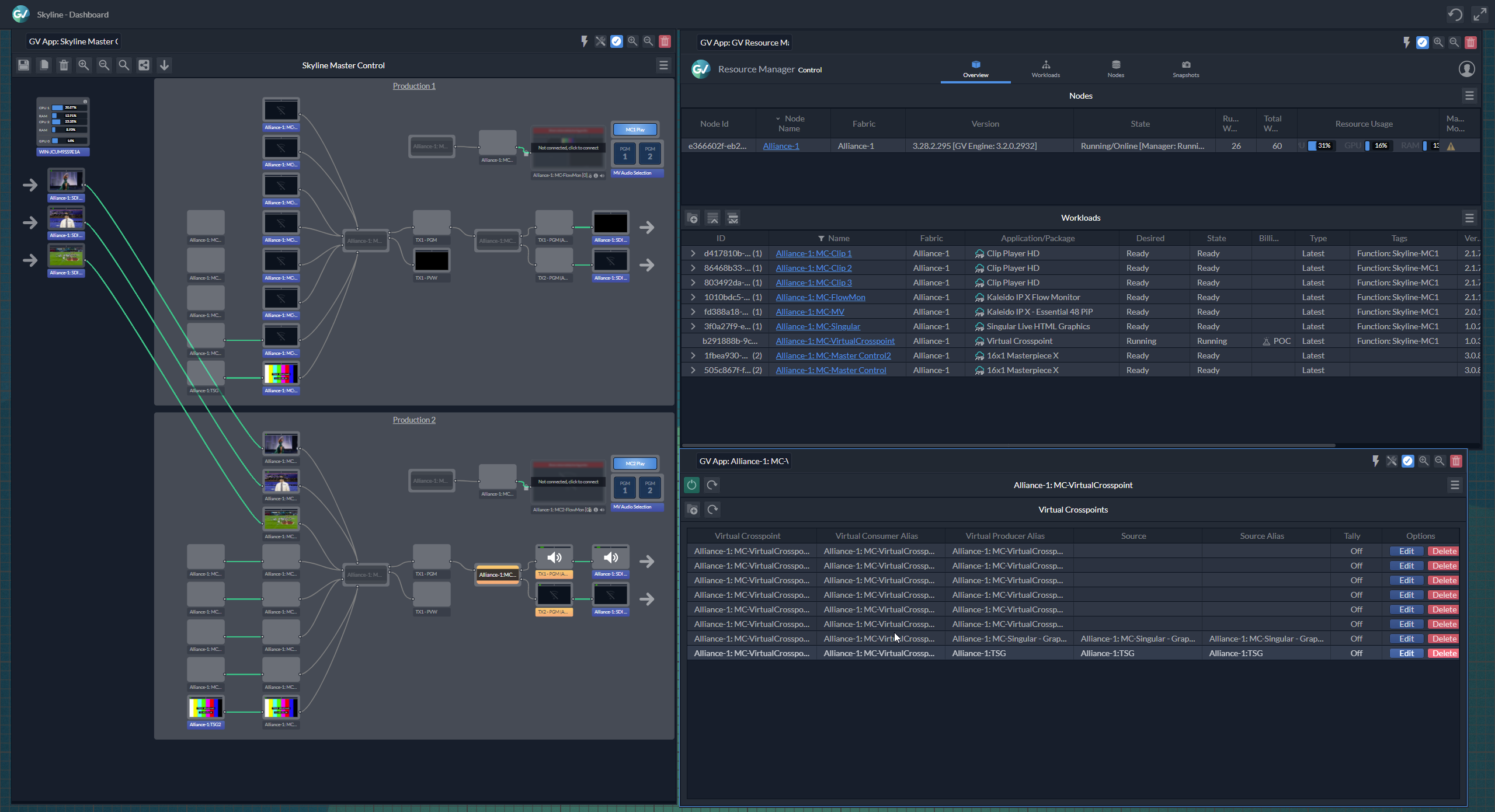The image size is (1495, 812).
Task: Expand the last MC-Master Control workload row
Action: (x=693, y=370)
